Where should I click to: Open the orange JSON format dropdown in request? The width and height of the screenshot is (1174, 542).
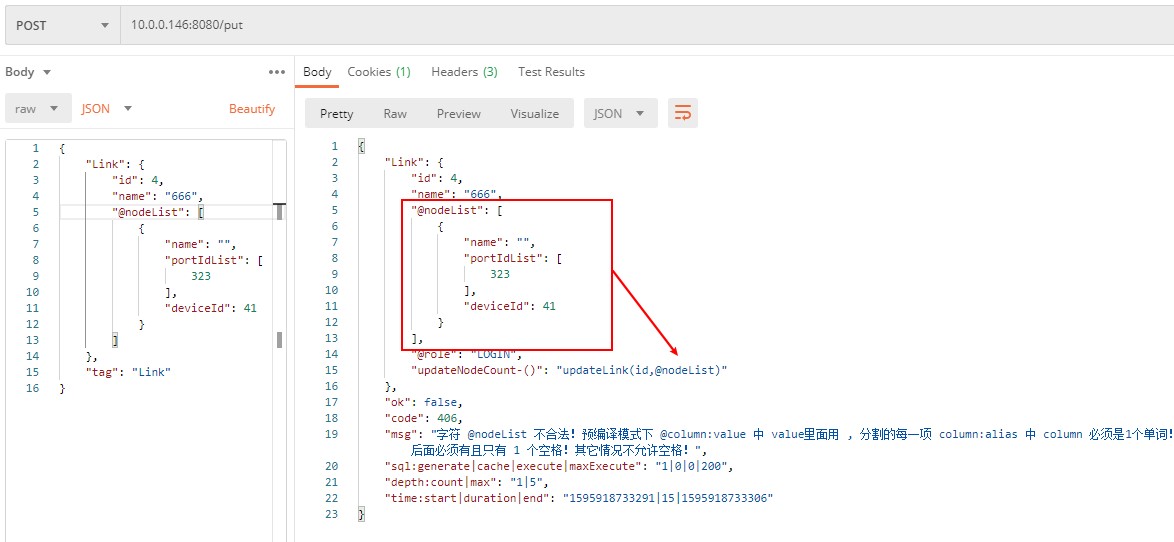pyautogui.click(x=106, y=109)
